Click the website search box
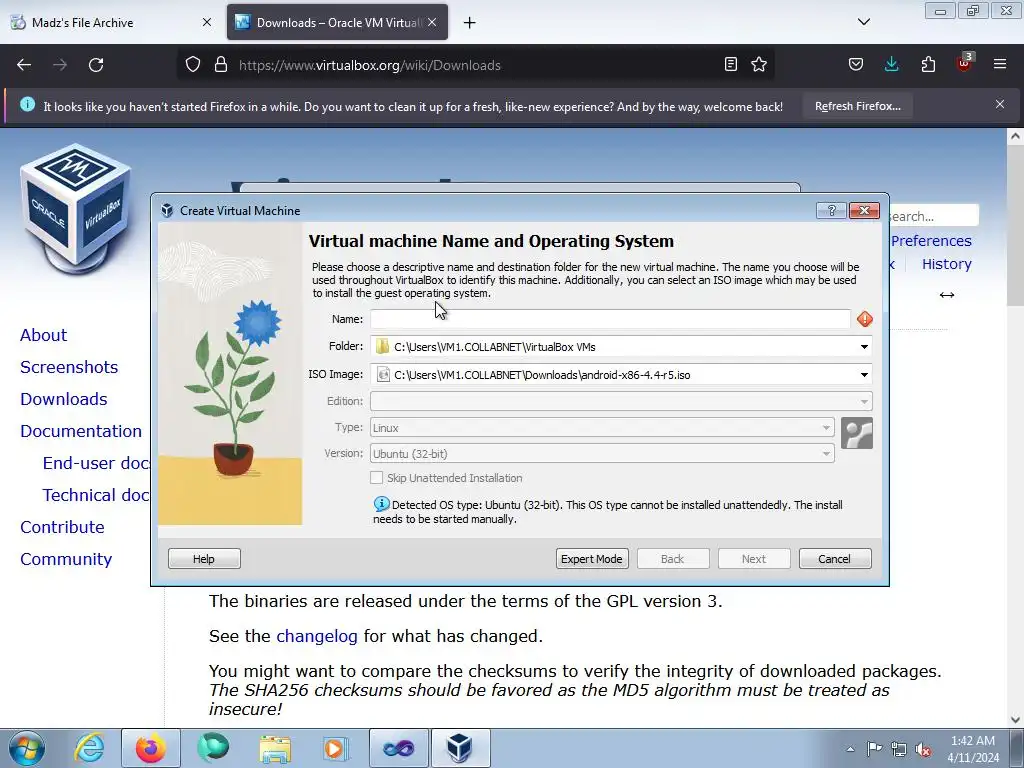This screenshot has height=768, width=1024. point(934,216)
